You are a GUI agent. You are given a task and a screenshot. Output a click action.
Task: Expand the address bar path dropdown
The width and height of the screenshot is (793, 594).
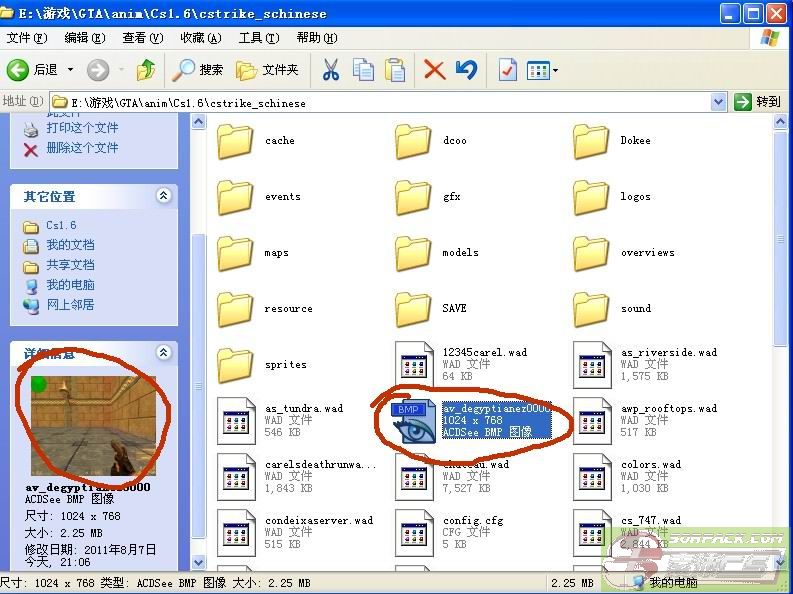point(719,102)
